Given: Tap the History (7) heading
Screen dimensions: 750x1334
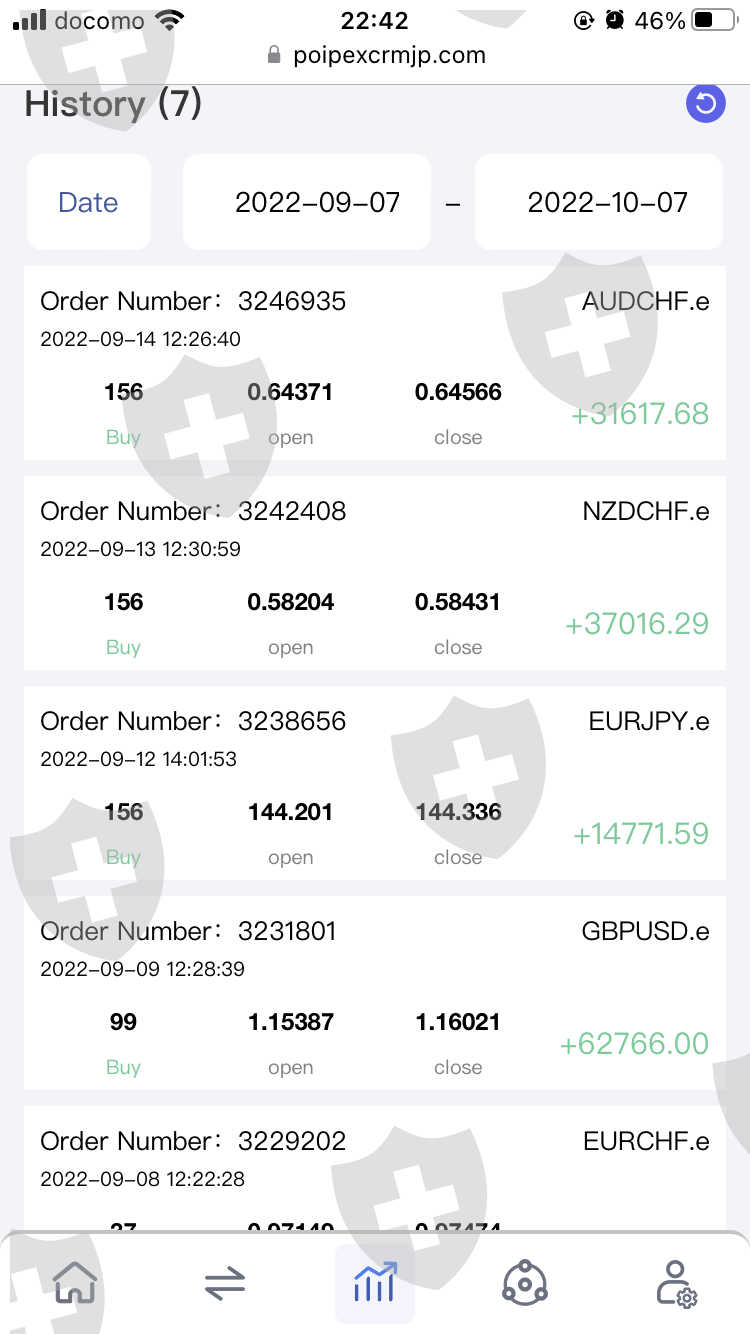Looking at the screenshot, I should [x=113, y=104].
